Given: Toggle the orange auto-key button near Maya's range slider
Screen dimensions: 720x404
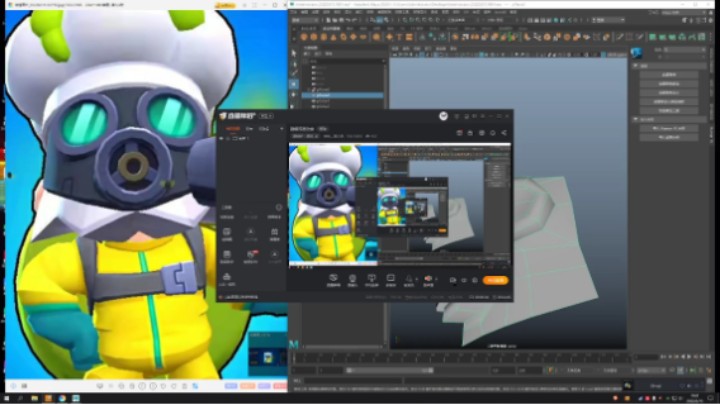Looking at the screenshot, I should [550, 370].
